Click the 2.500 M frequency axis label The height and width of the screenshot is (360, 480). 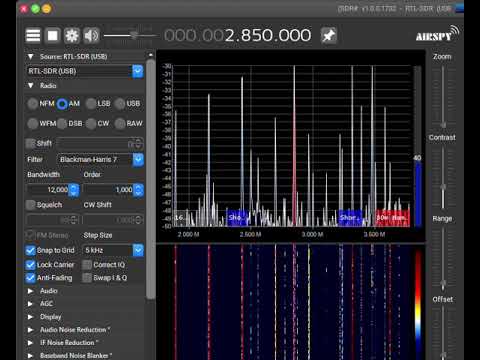250,235
